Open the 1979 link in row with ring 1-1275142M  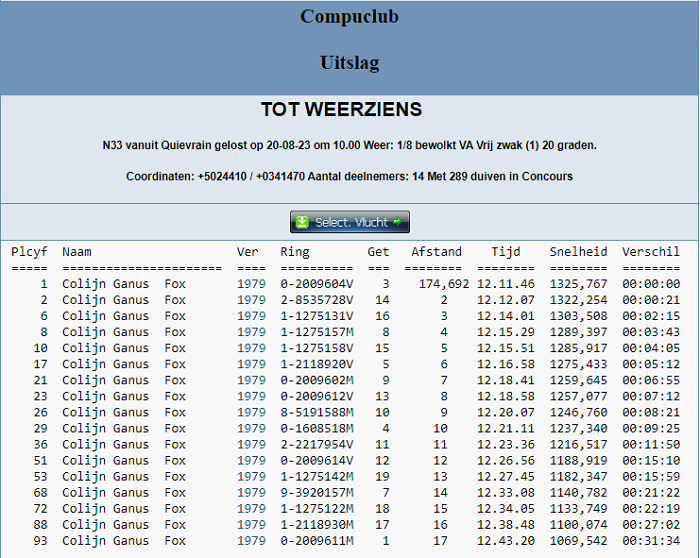point(251,477)
